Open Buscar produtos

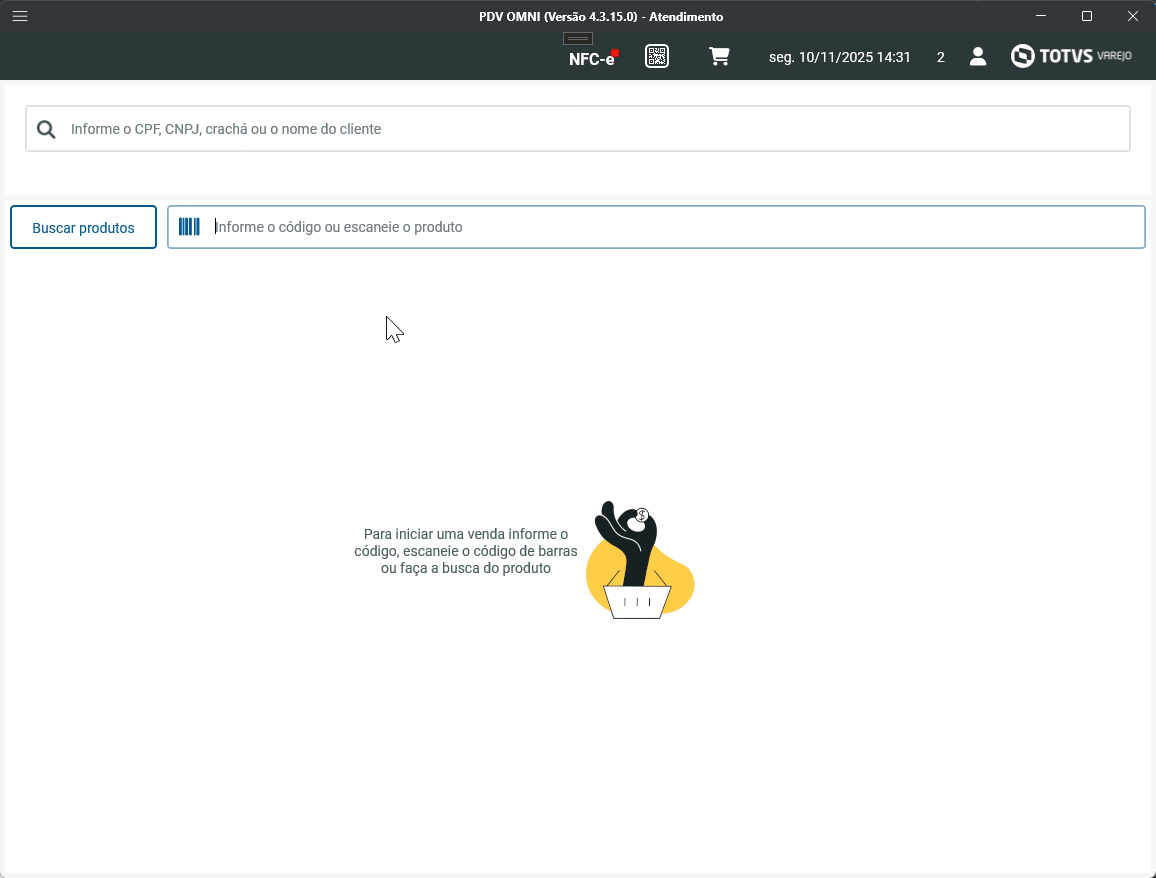tap(83, 227)
